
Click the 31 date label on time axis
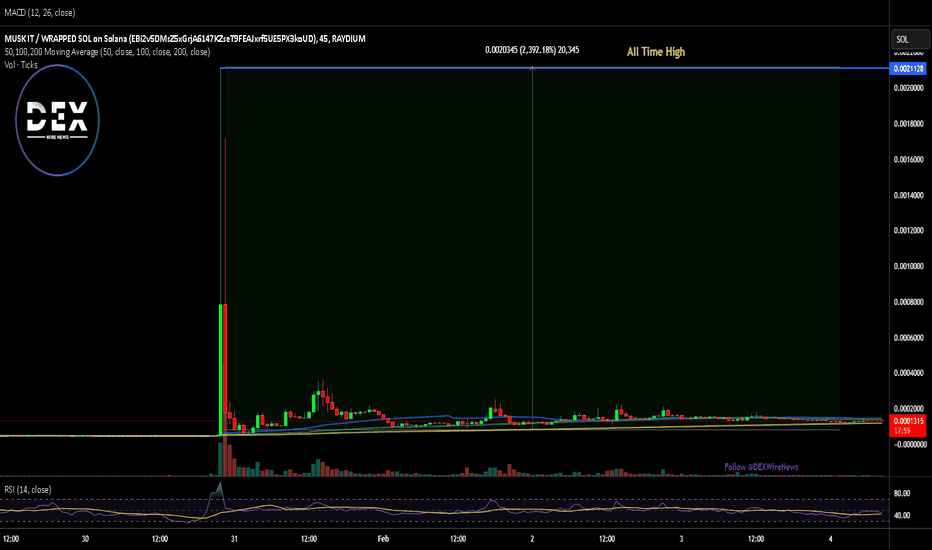[x=234, y=539]
